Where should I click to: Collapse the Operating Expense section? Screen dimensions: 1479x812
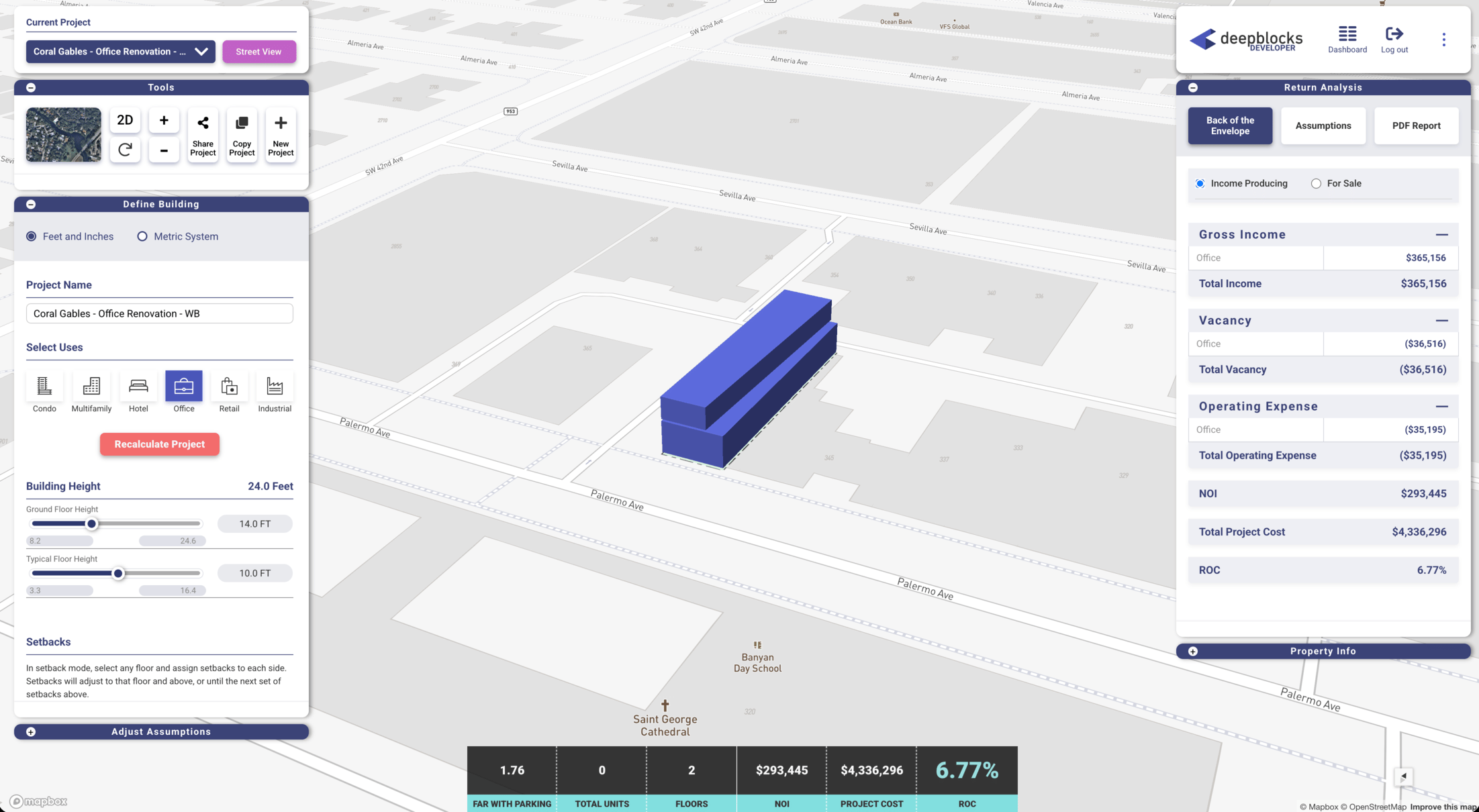(x=1441, y=407)
